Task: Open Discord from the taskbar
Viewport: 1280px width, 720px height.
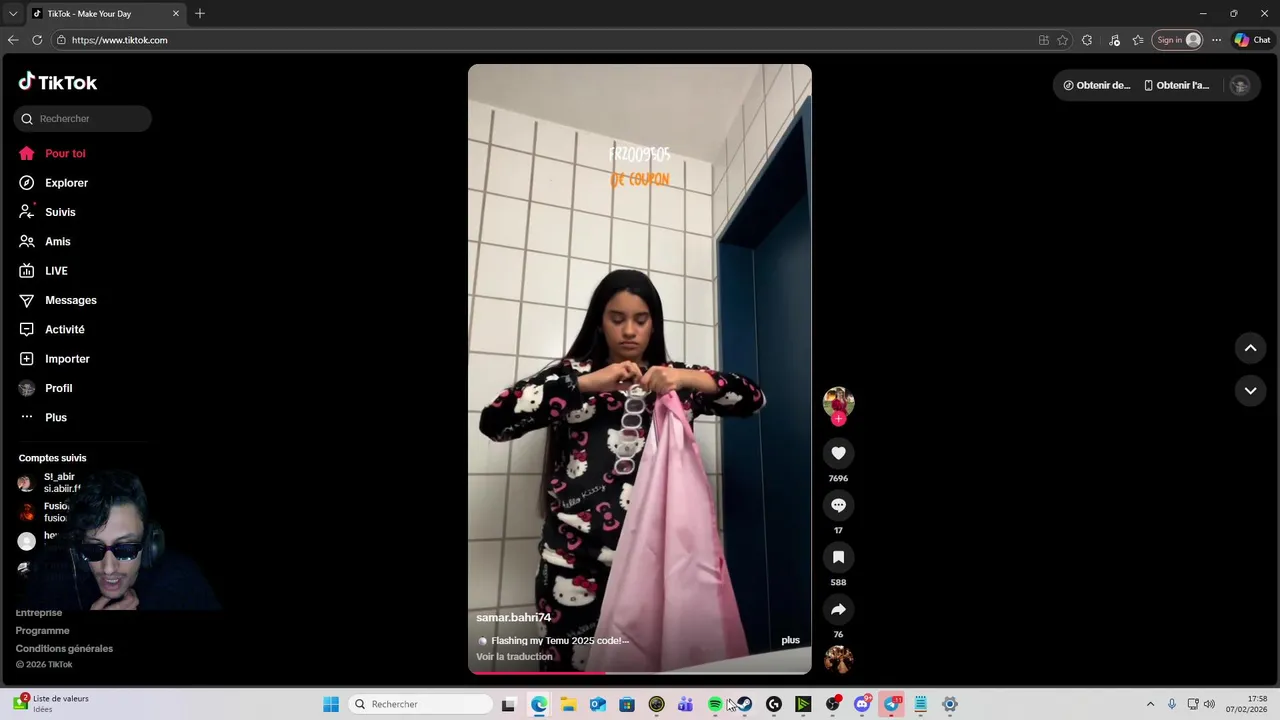Action: point(862,704)
